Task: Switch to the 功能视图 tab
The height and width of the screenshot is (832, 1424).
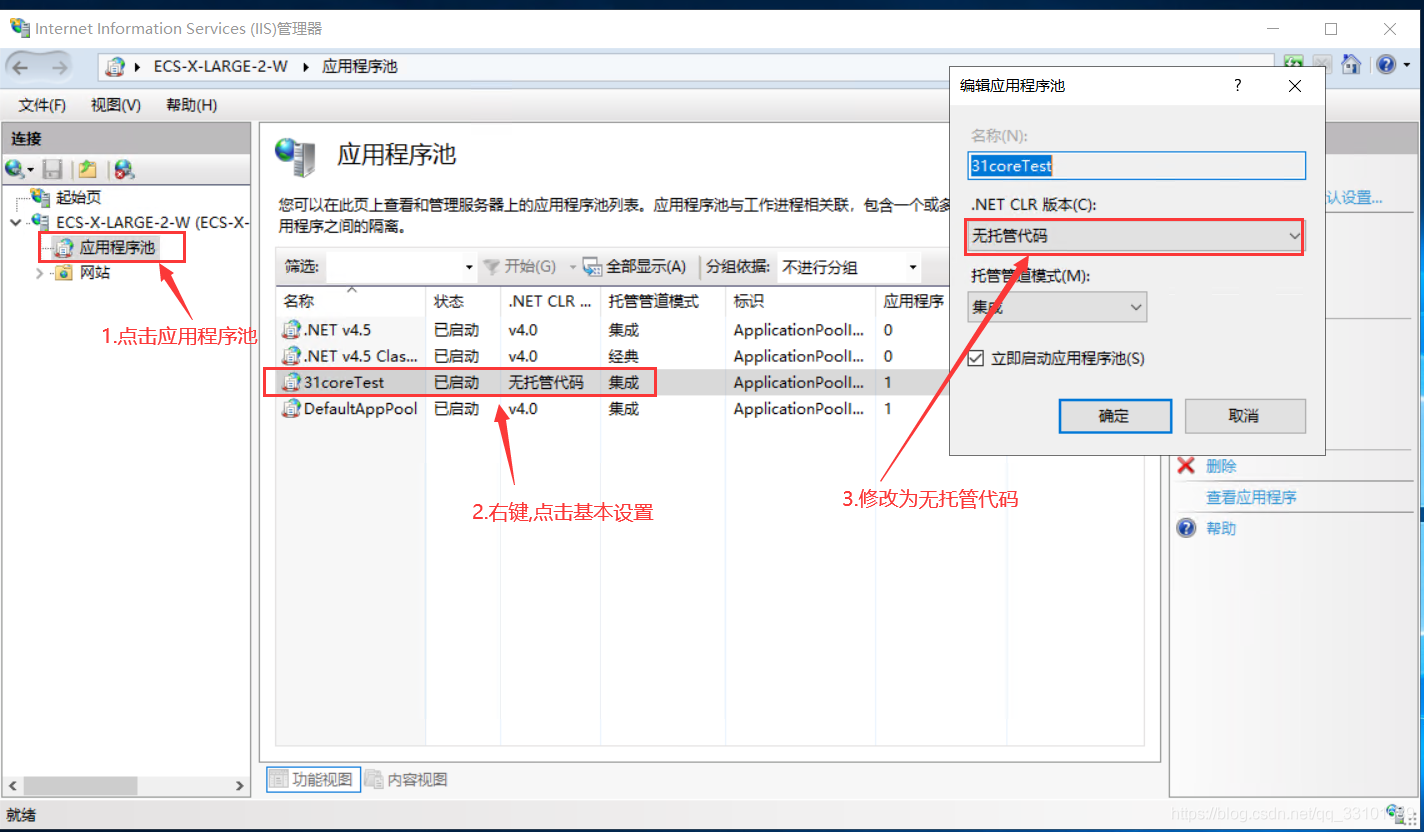Action: tap(312, 779)
